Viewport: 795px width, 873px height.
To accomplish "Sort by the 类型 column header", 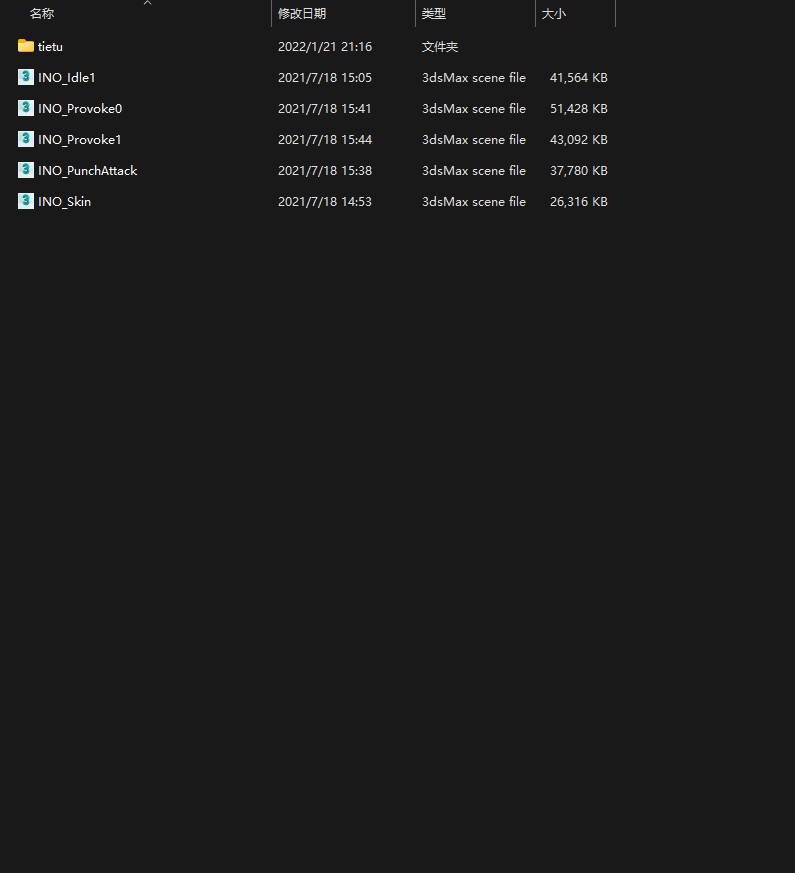I will point(434,14).
